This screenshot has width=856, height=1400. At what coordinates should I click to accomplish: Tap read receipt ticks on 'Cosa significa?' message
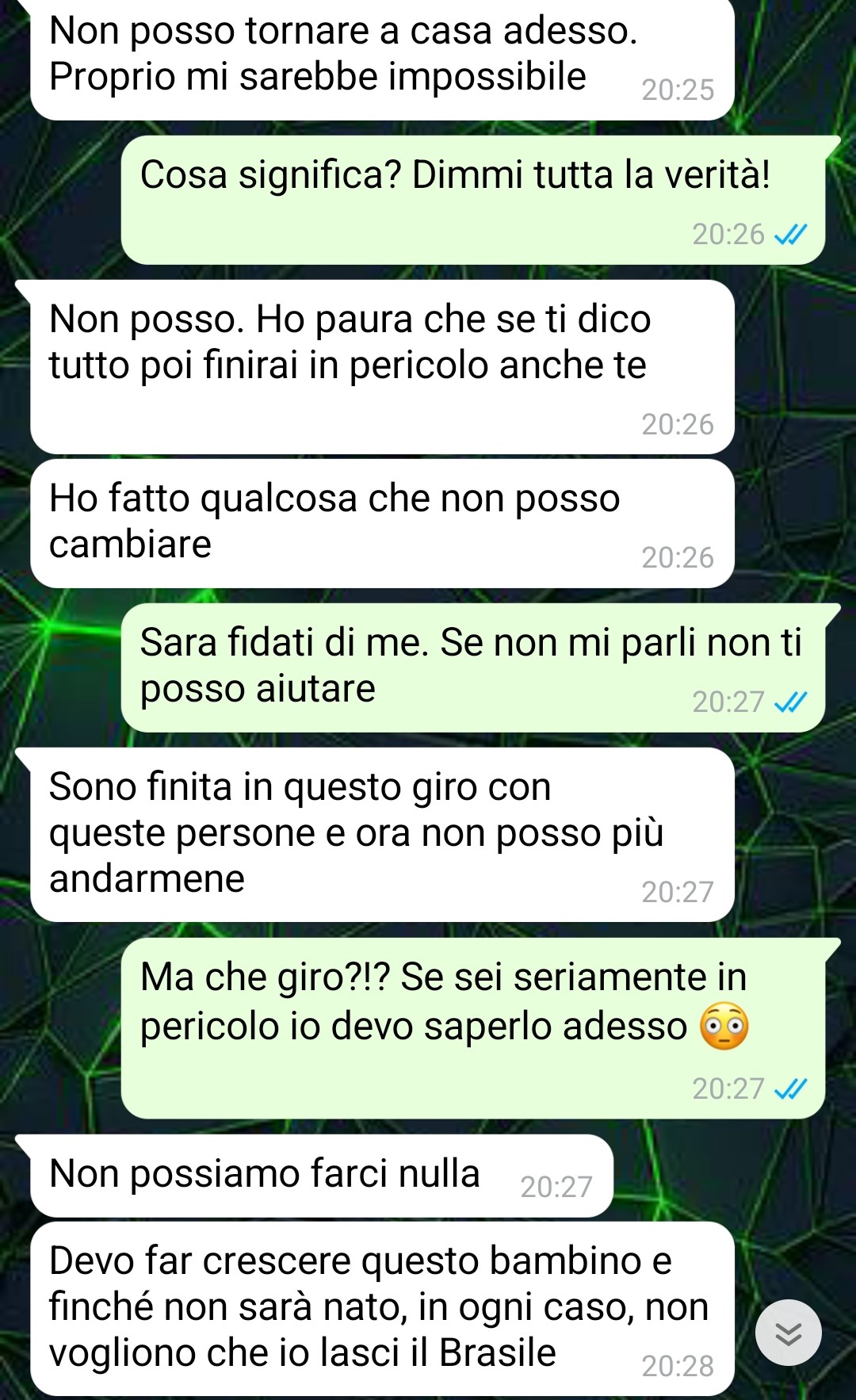point(790,234)
